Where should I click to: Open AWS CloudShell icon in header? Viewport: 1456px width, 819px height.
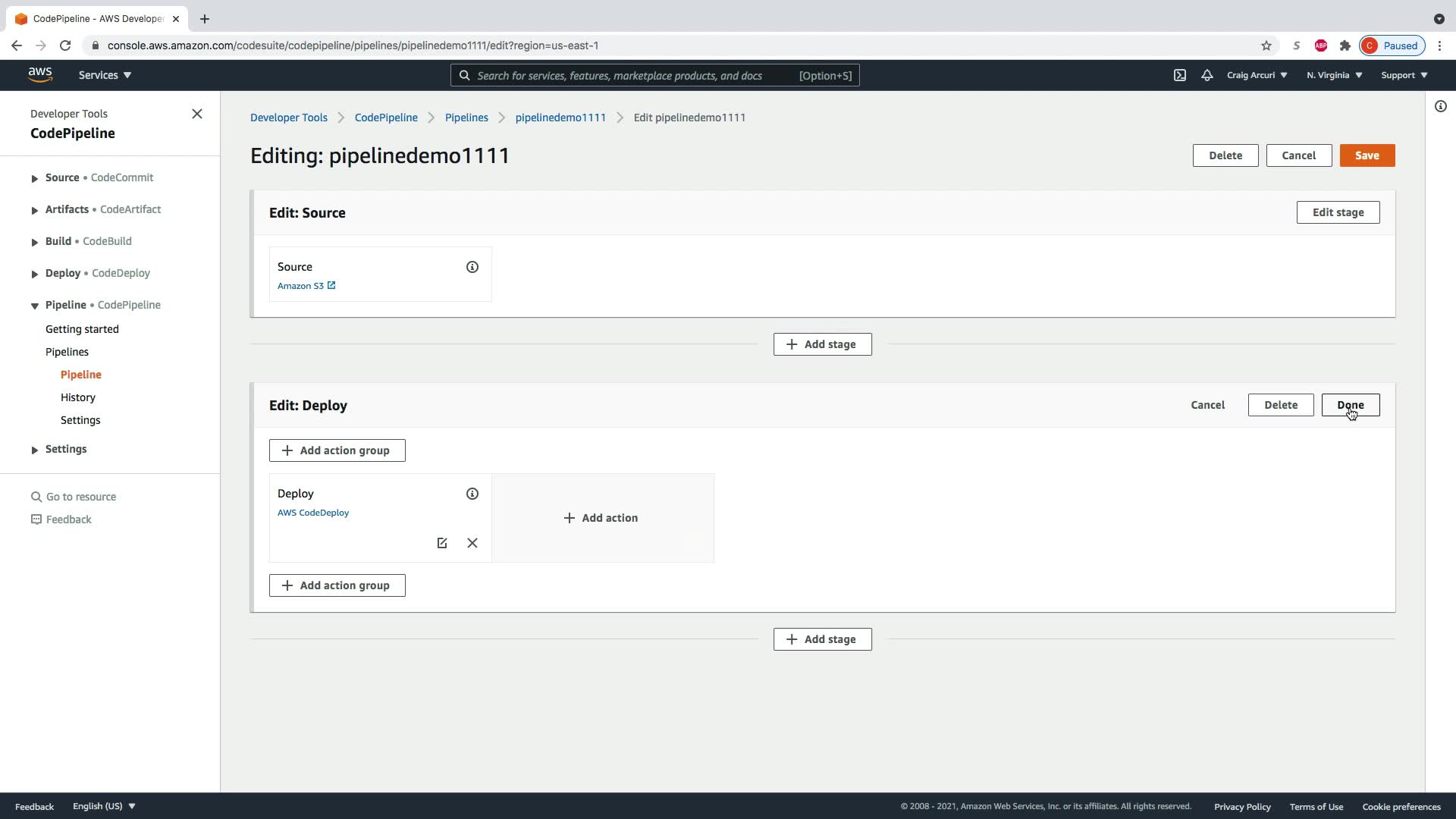[x=1180, y=75]
